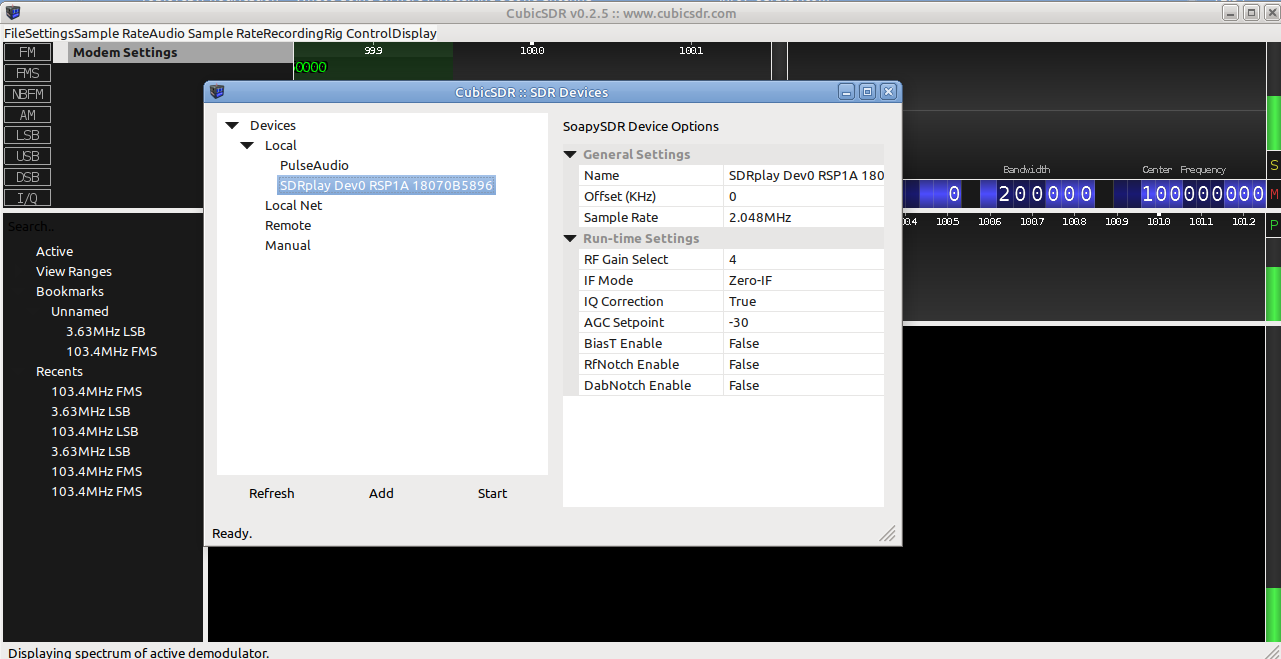Viewport: 1281px width, 659px height.
Task: Select Local Net tree entry
Action: coord(293,205)
